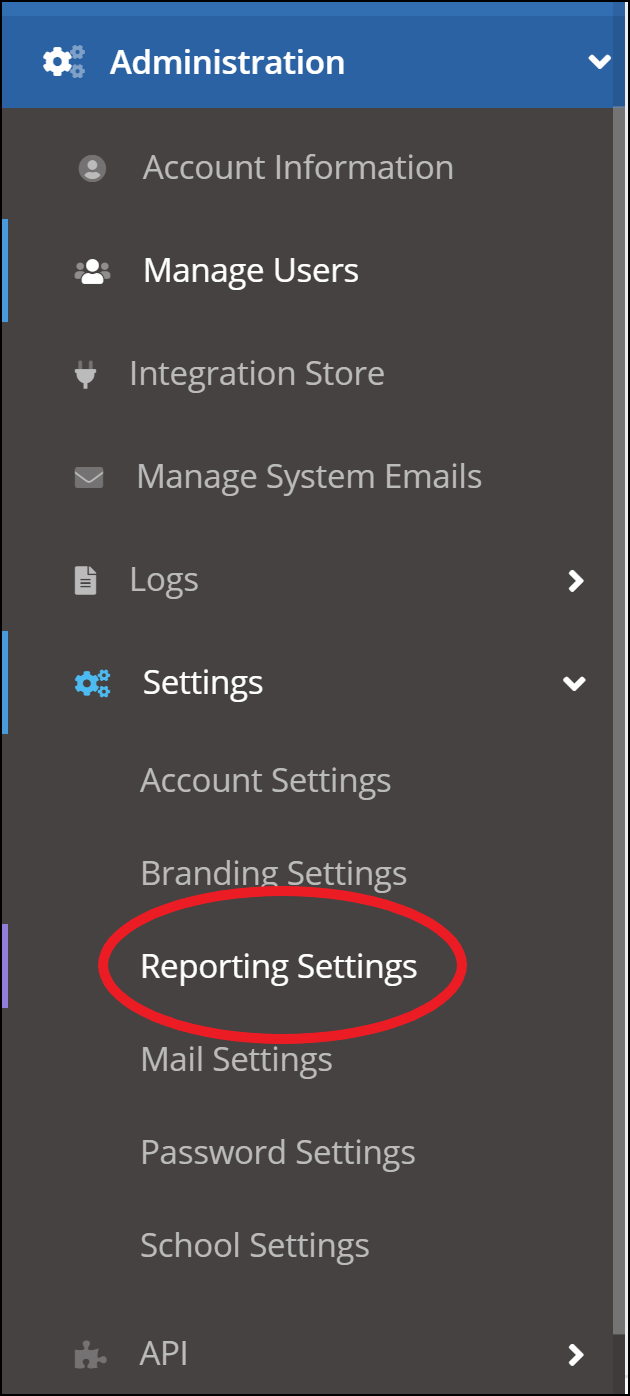
Task: Click the Integration Store text label
Action: coord(257,374)
